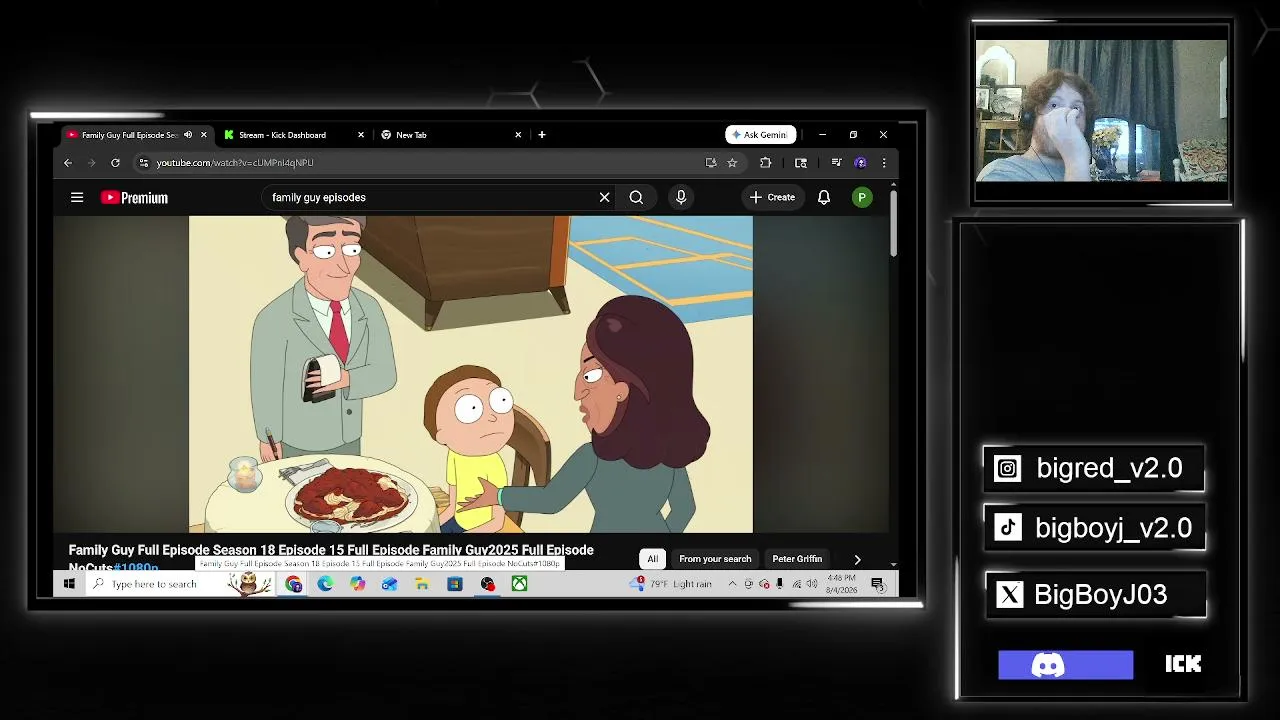This screenshot has height=720, width=1280.
Task: Show more filter chips with the right arrow
Action: pos(857,559)
